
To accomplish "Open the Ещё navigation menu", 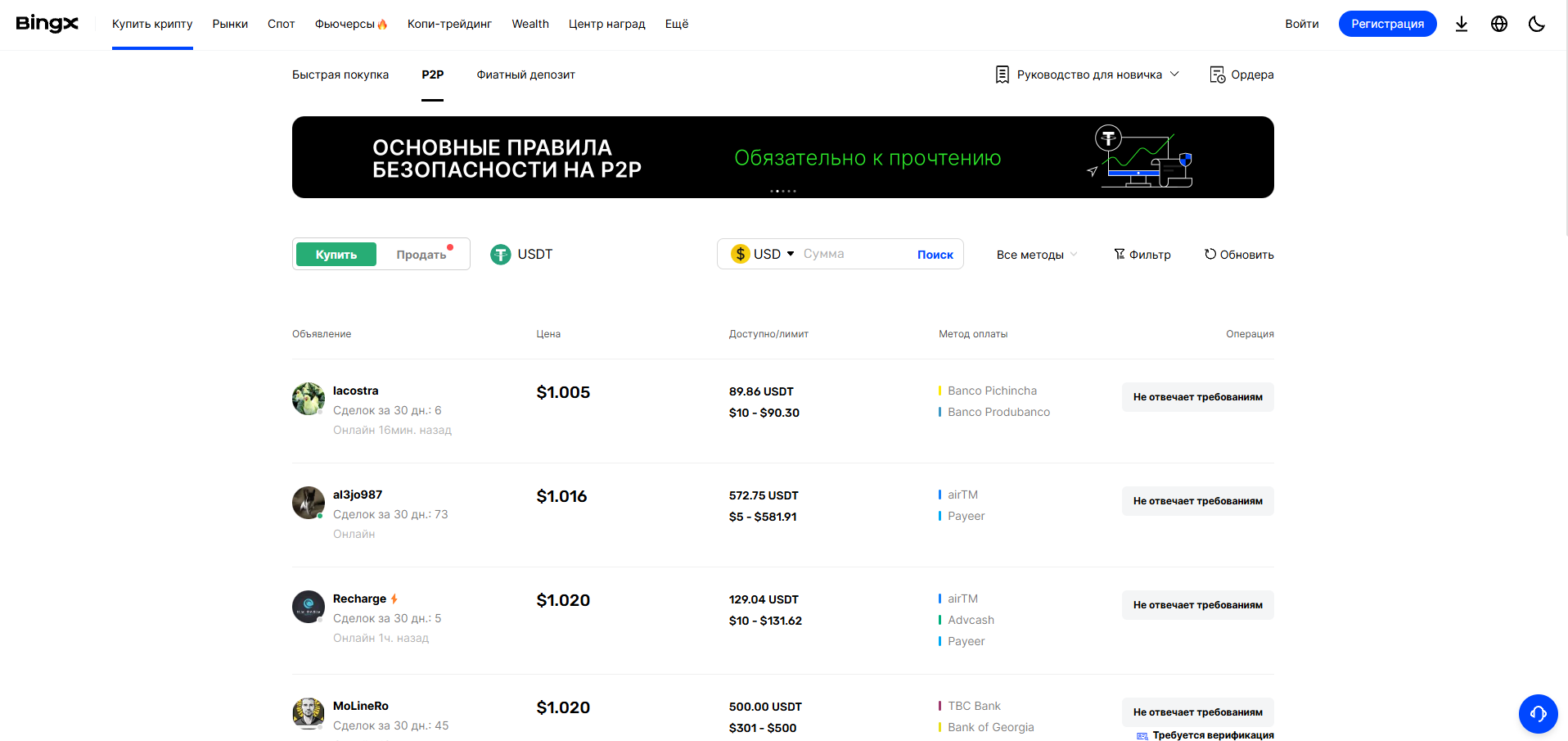I will point(677,24).
